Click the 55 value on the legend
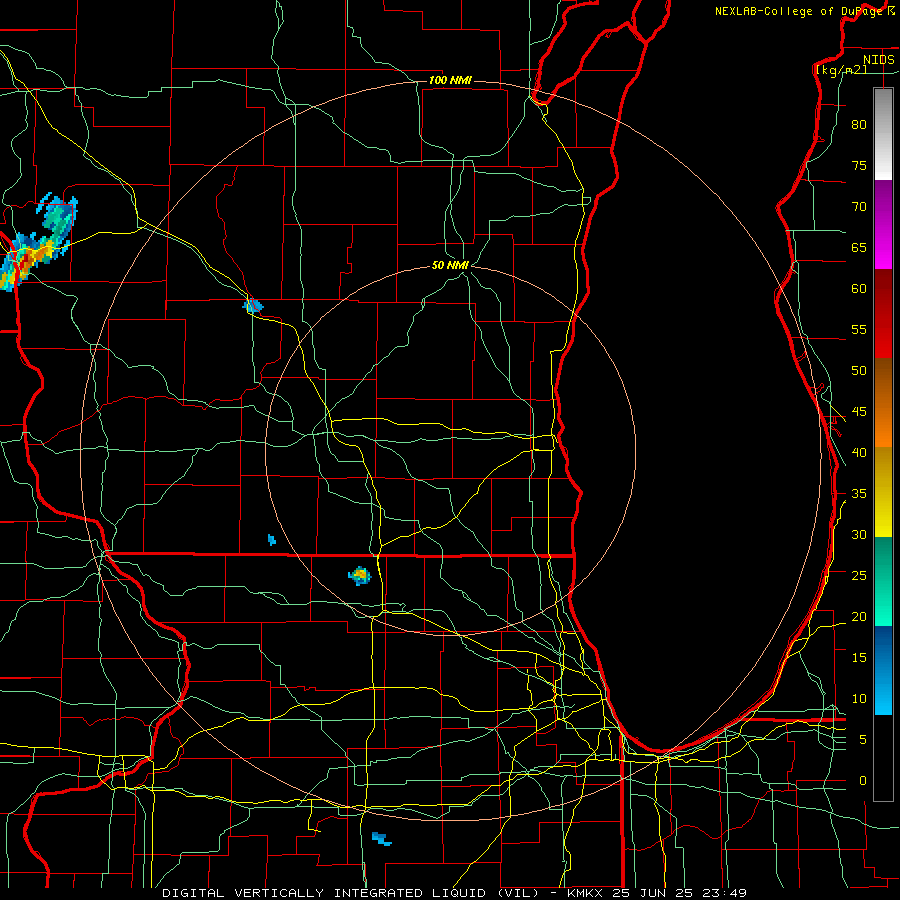 (859, 329)
